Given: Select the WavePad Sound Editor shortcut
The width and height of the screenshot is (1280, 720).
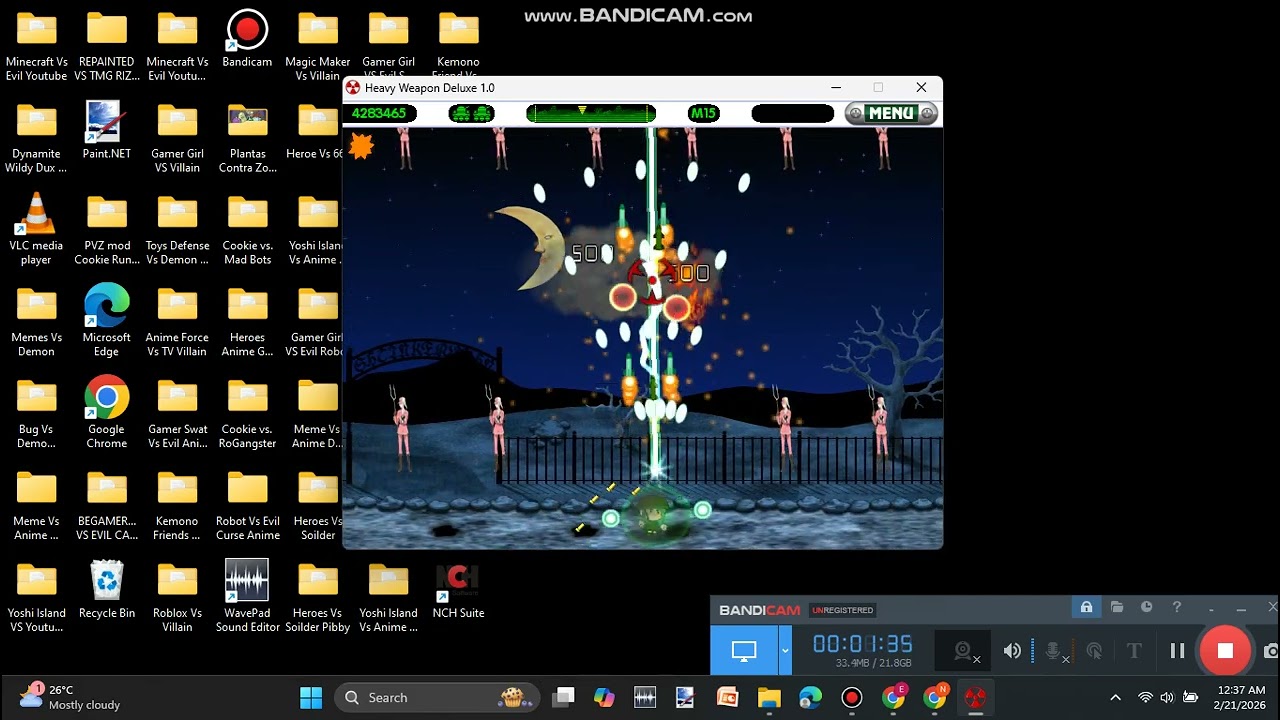Looking at the screenshot, I should point(247,597).
